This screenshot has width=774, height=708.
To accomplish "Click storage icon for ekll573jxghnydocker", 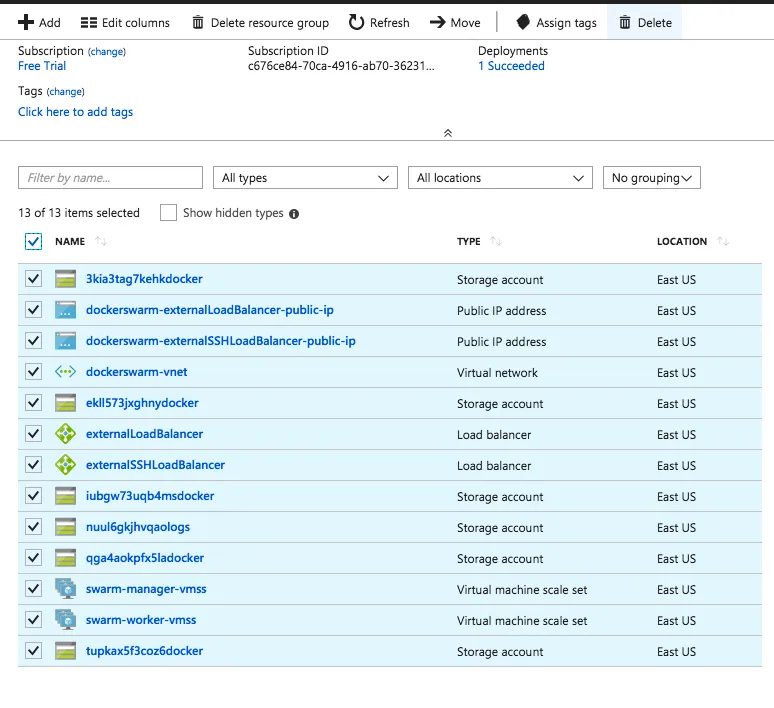I will (x=65, y=403).
